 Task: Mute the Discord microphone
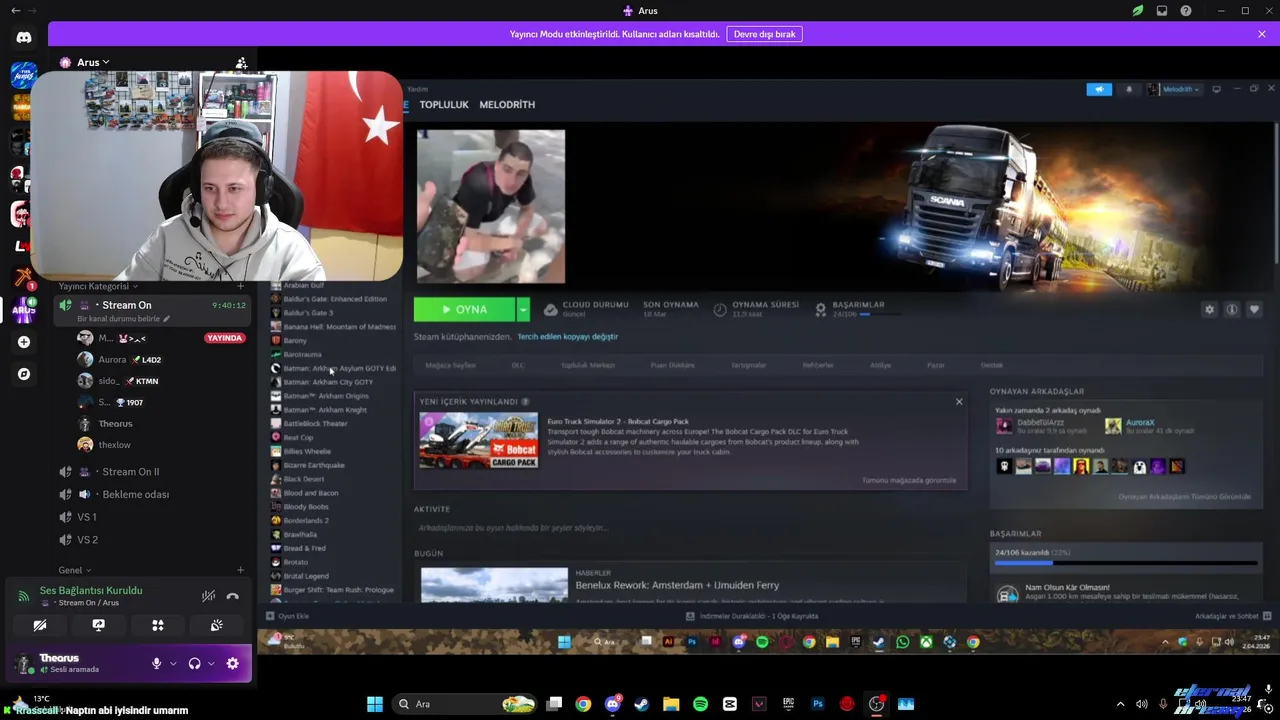click(x=156, y=663)
